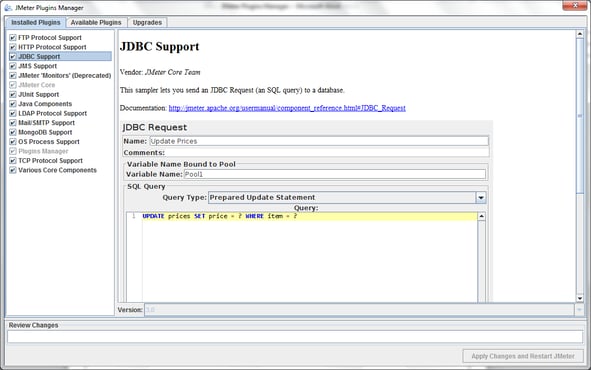Select HTTP Protocol Support in plugin list
The height and width of the screenshot is (370, 591).
click(x=52, y=47)
